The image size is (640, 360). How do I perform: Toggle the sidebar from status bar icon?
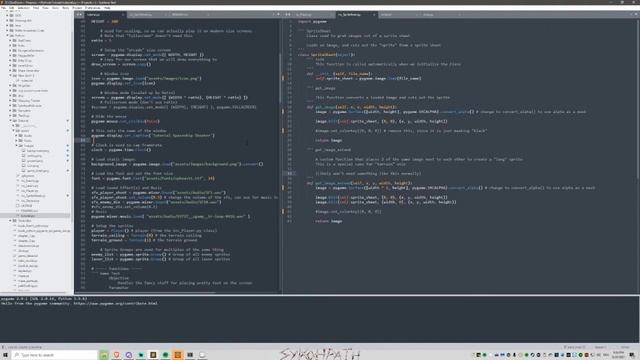[x=3, y=347]
